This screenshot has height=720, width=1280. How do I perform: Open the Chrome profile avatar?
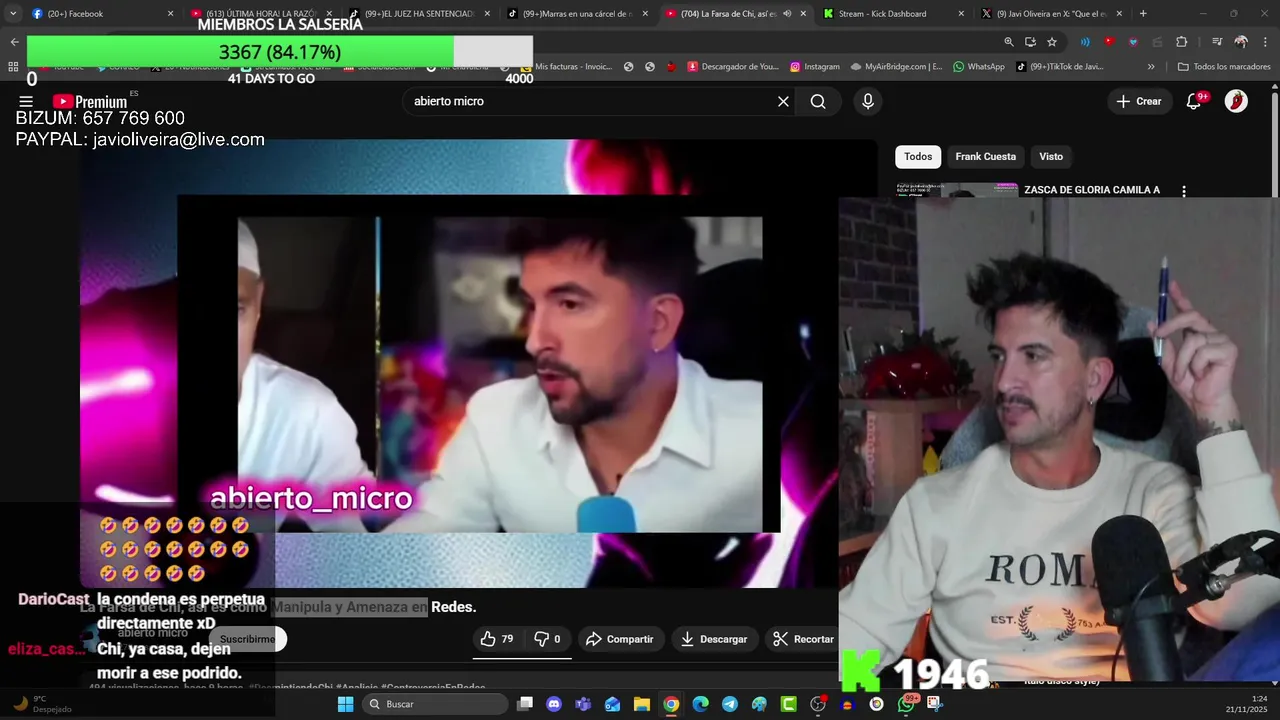coord(1241,42)
